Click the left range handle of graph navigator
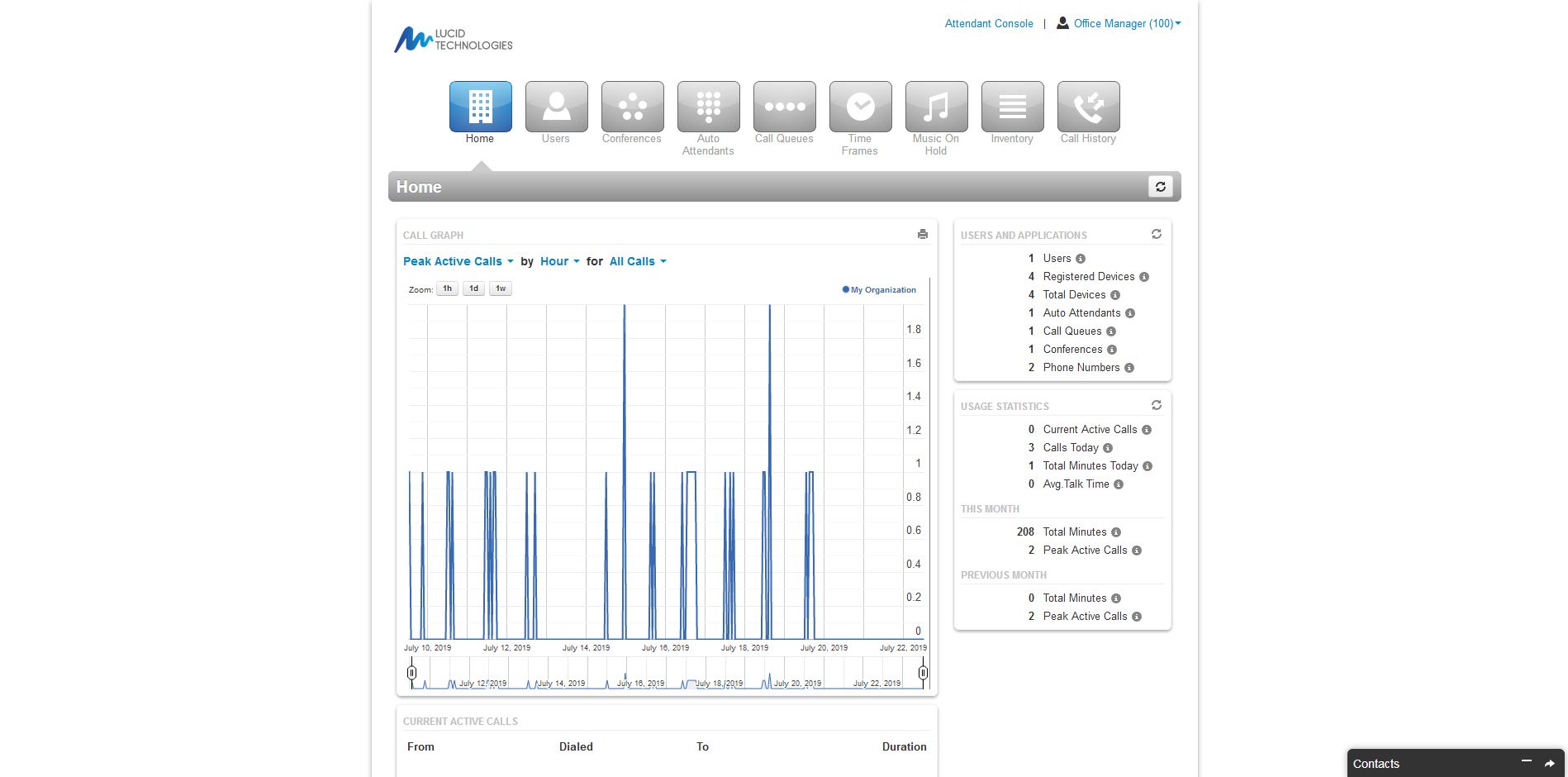The image size is (1568, 777). [x=411, y=673]
